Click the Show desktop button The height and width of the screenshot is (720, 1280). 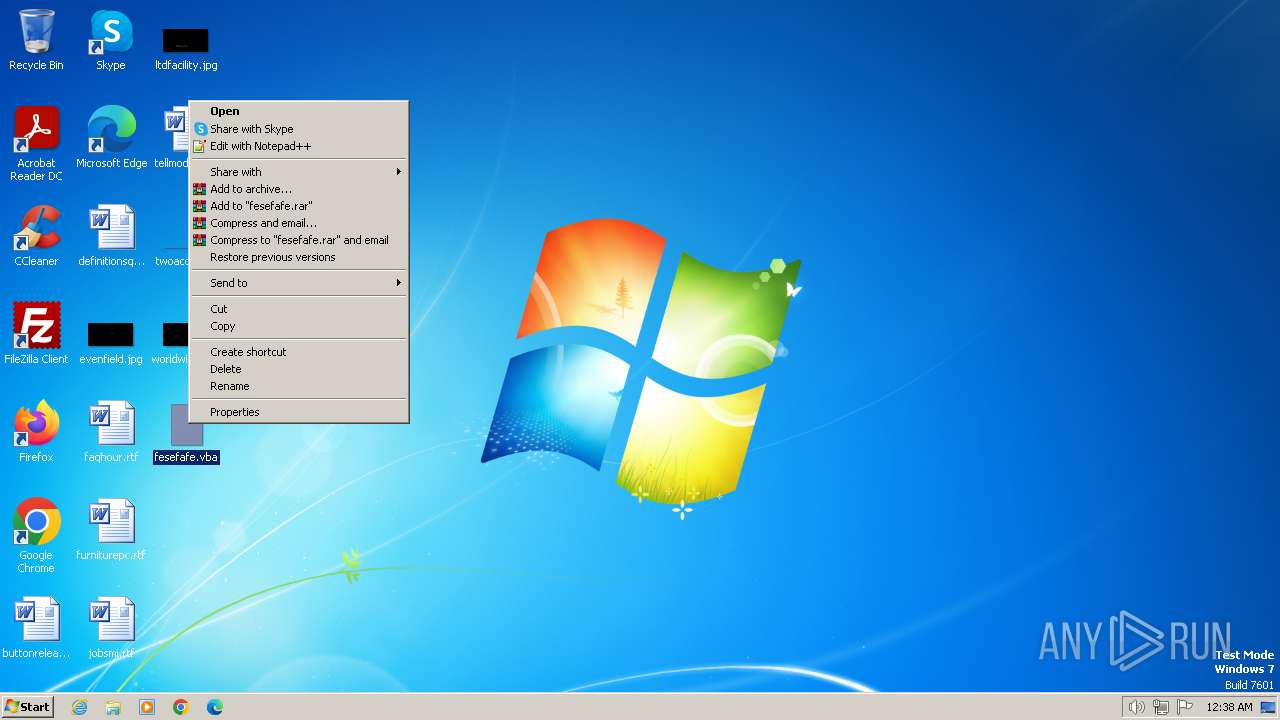[1269, 707]
